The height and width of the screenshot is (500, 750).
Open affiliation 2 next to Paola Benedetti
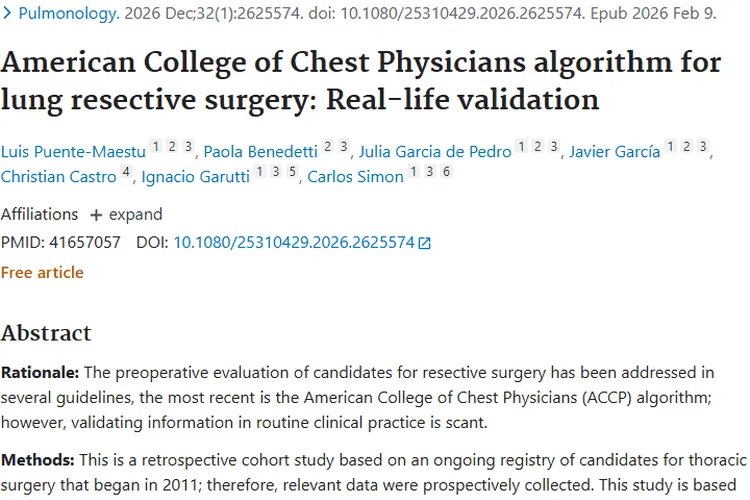tap(327, 147)
